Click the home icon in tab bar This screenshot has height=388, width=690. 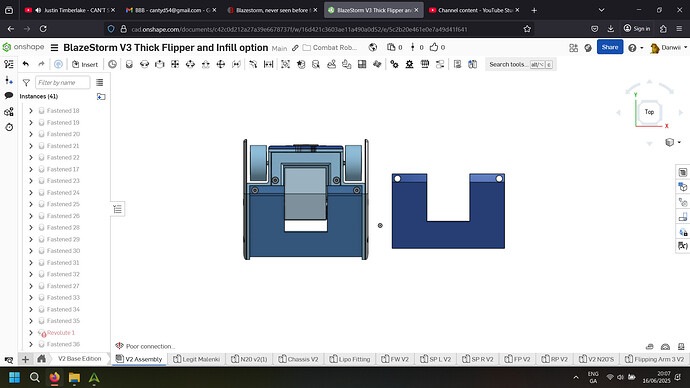click(41, 359)
